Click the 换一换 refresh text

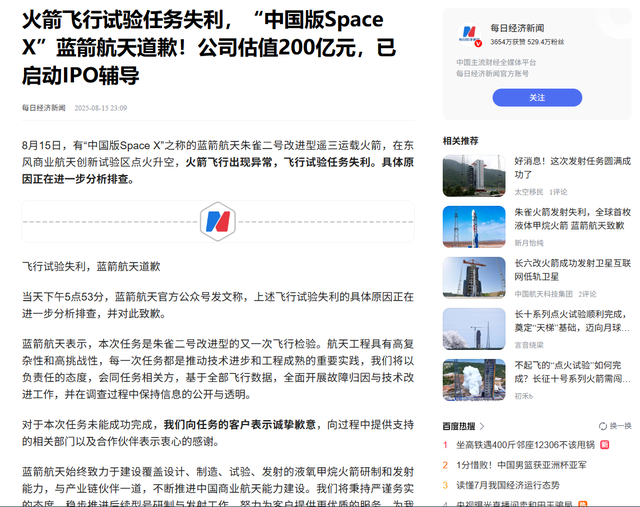[x=620, y=426]
